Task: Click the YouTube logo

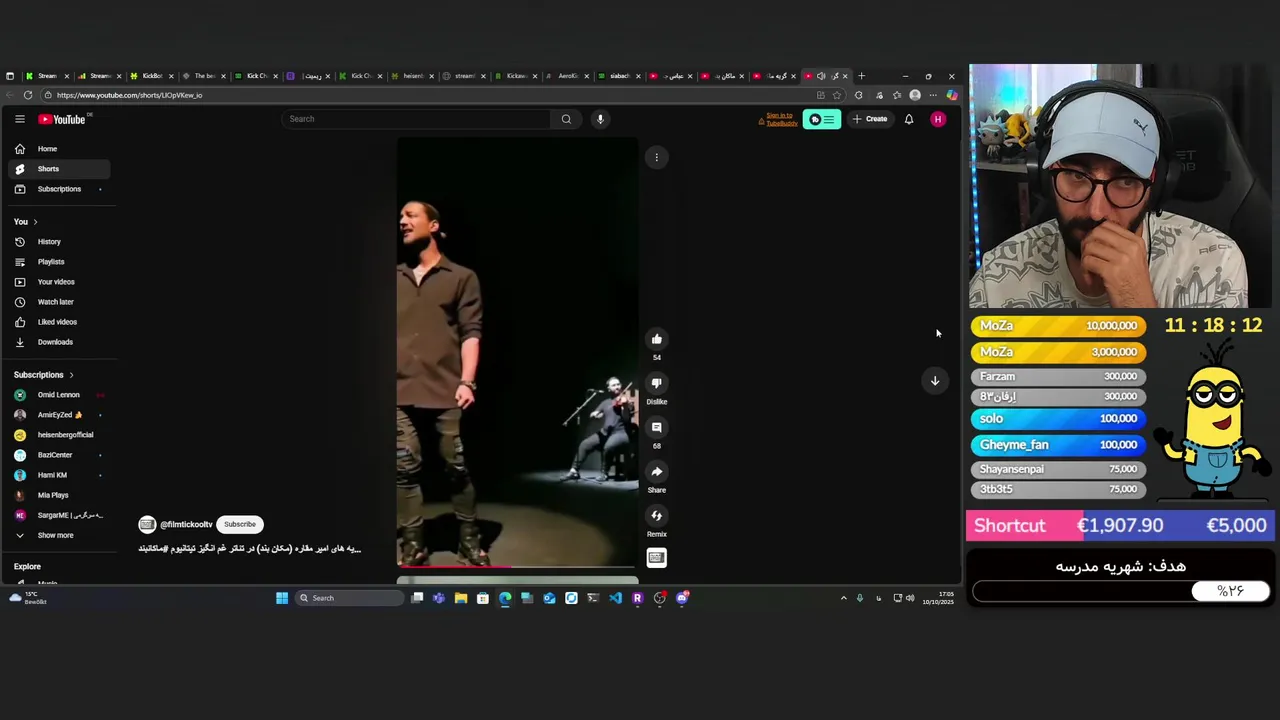Action: [x=62, y=119]
